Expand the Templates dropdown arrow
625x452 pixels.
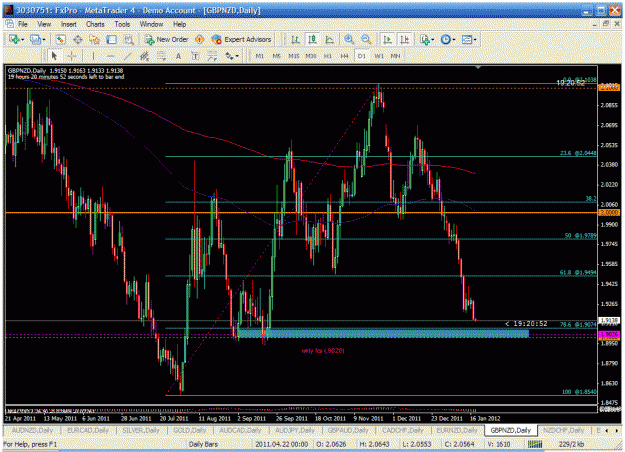tap(475, 39)
